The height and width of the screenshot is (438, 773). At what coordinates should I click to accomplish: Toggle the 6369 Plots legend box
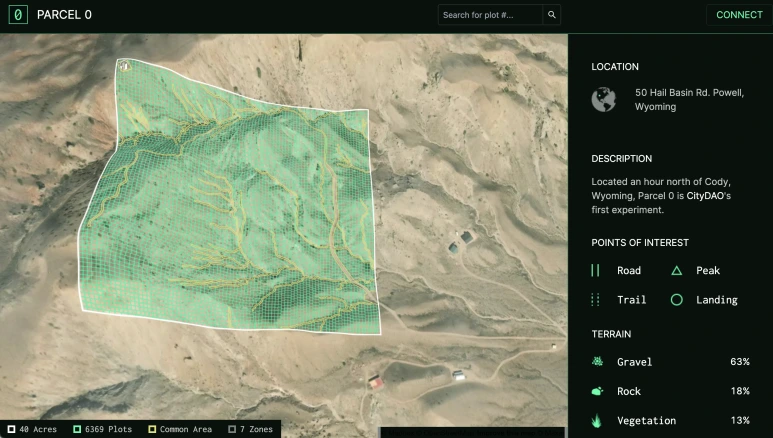(77, 429)
